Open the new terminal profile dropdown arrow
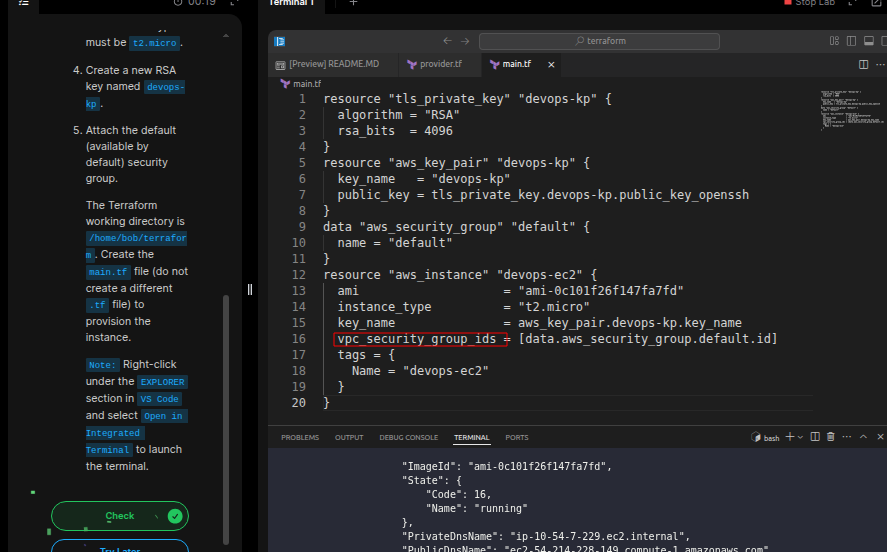887x552 pixels. (801, 437)
